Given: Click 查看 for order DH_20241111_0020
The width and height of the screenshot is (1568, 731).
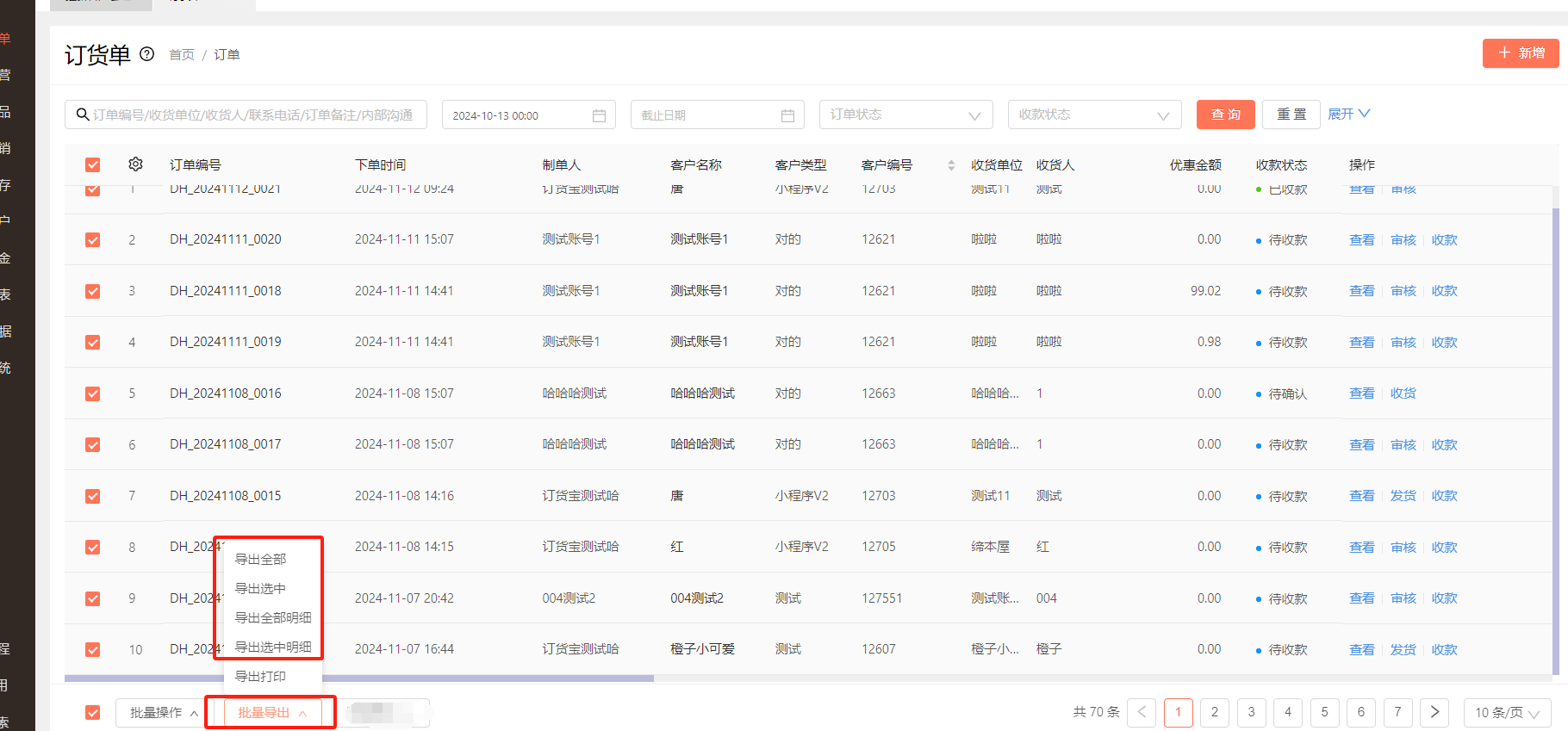Looking at the screenshot, I should tap(1361, 239).
